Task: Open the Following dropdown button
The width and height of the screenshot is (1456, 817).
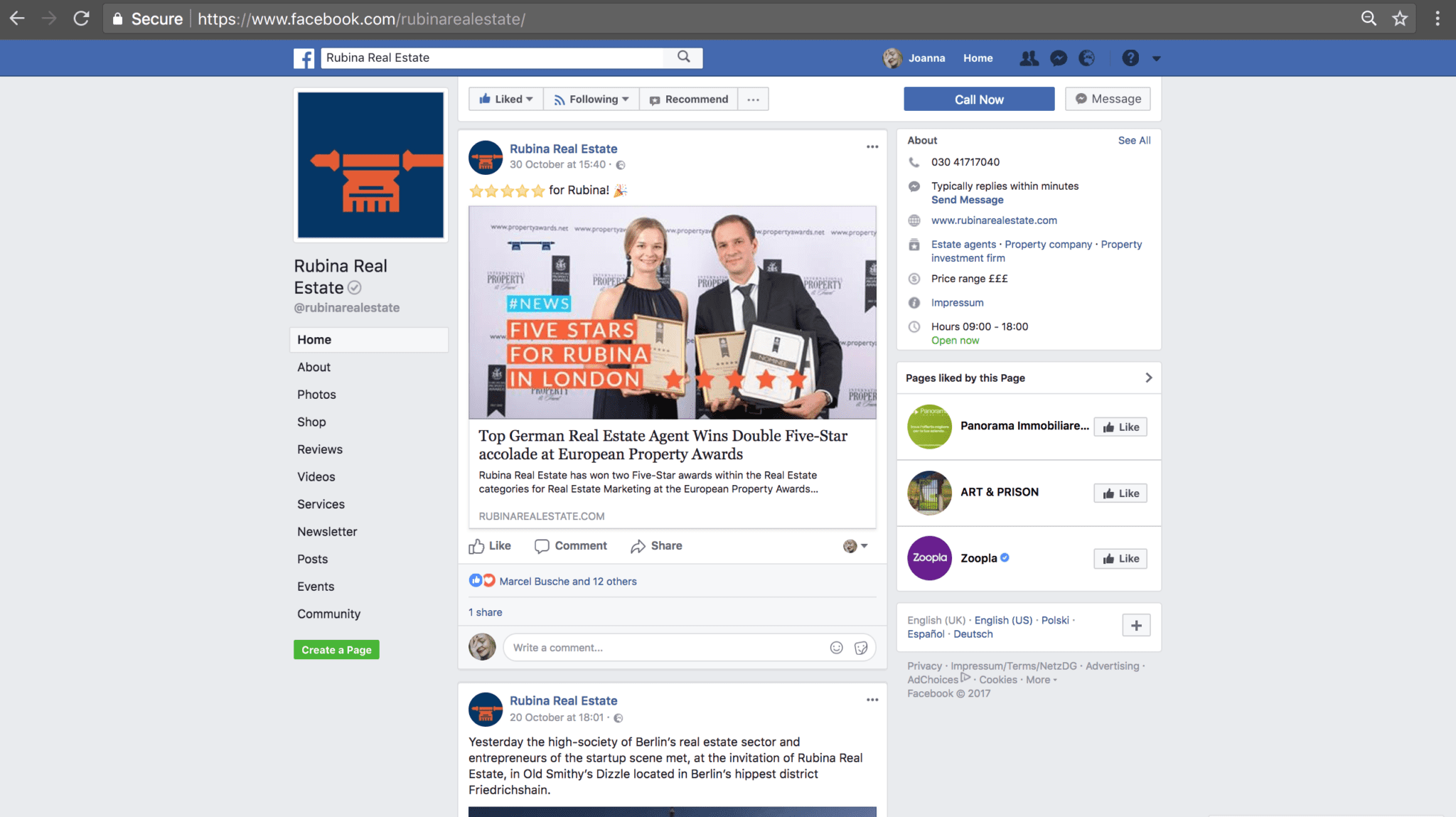Action: point(591,99)
